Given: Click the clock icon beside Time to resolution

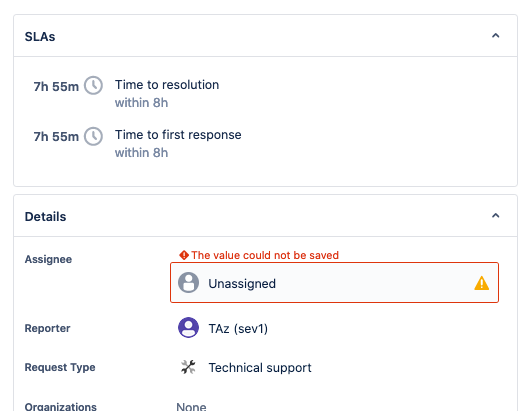Looking at the screenshot, I should [x=93, y=86].
